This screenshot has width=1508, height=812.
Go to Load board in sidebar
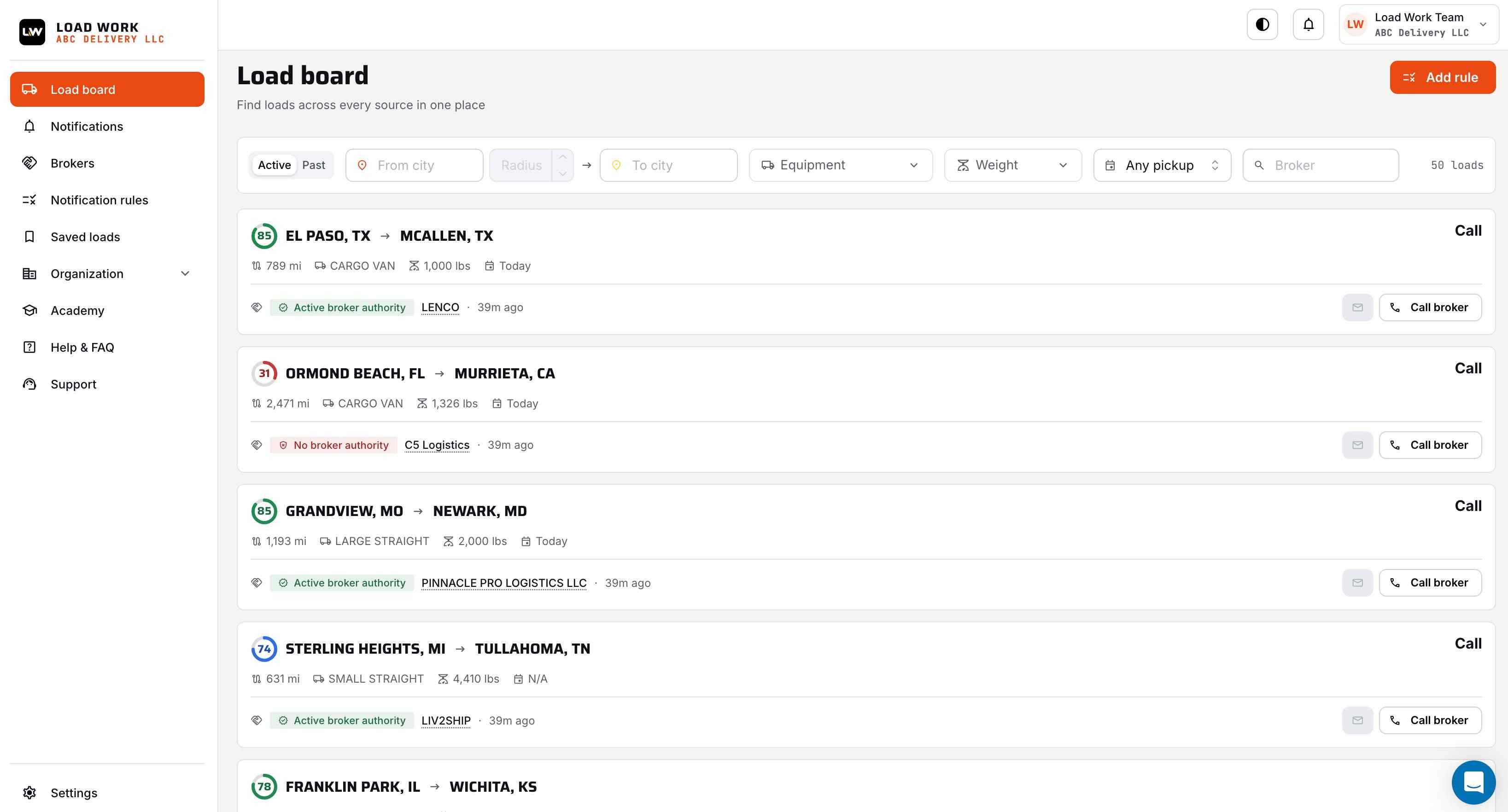point(107,89)
